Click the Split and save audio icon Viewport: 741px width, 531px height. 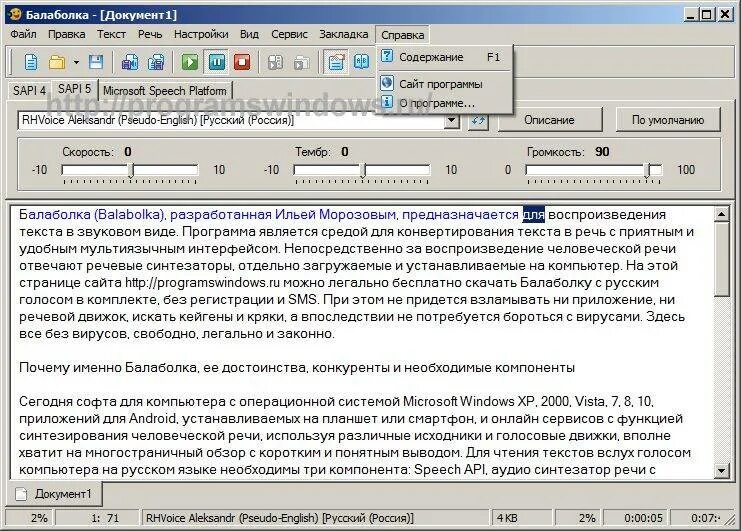(x=156, y=62)
